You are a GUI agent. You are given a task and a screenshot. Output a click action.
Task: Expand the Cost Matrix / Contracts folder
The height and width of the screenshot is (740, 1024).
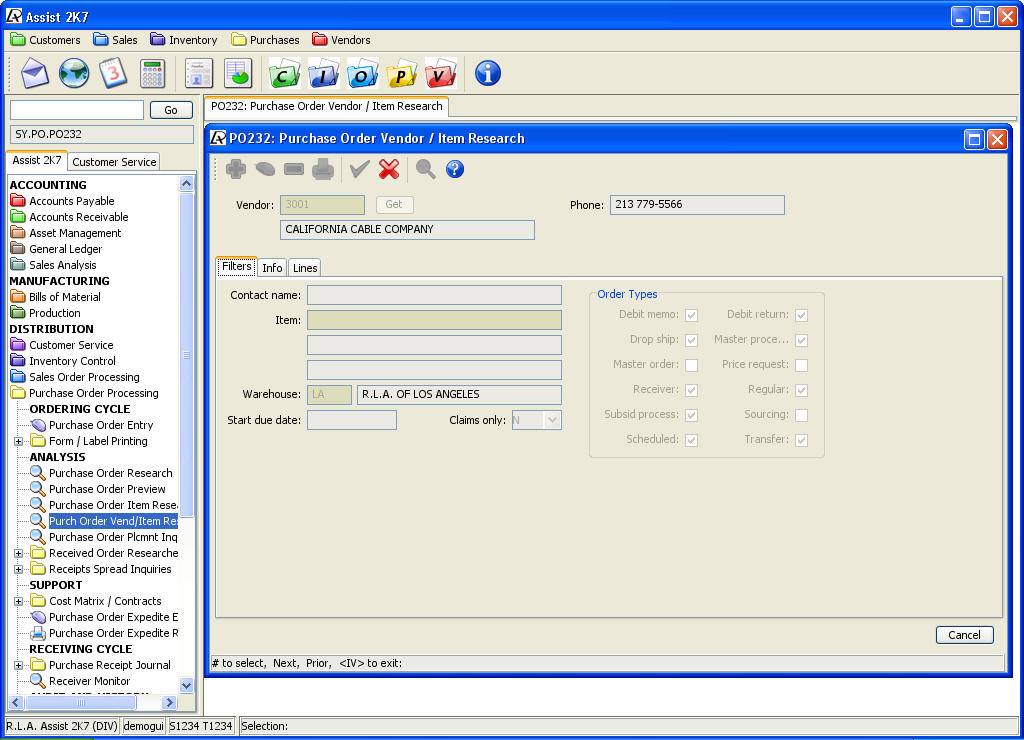click(x=18, y=601)
